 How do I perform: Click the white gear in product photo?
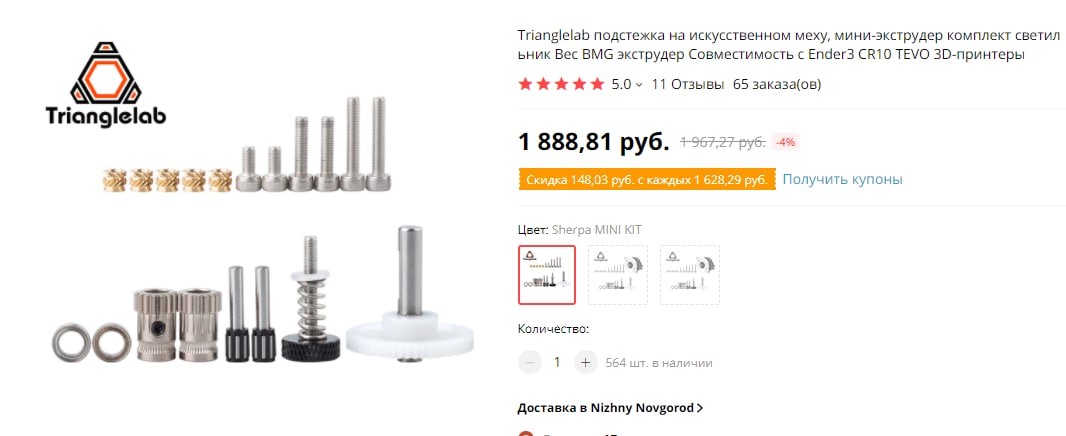[x=409, y=335]
